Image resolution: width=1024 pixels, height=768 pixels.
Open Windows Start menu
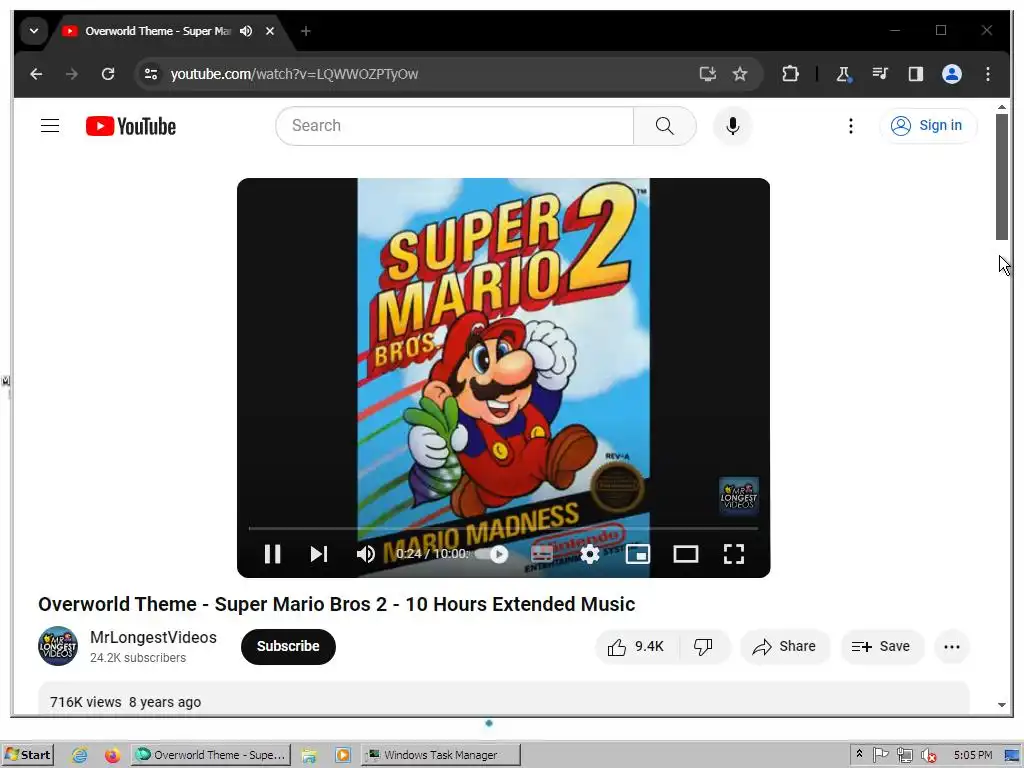point(27,755)
